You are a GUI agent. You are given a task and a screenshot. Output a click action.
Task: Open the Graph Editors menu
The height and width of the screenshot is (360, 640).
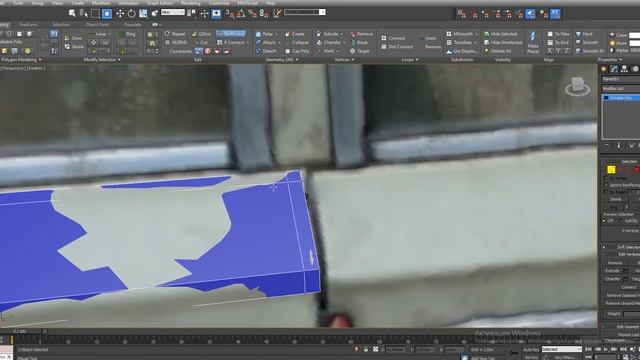[160, 3]
